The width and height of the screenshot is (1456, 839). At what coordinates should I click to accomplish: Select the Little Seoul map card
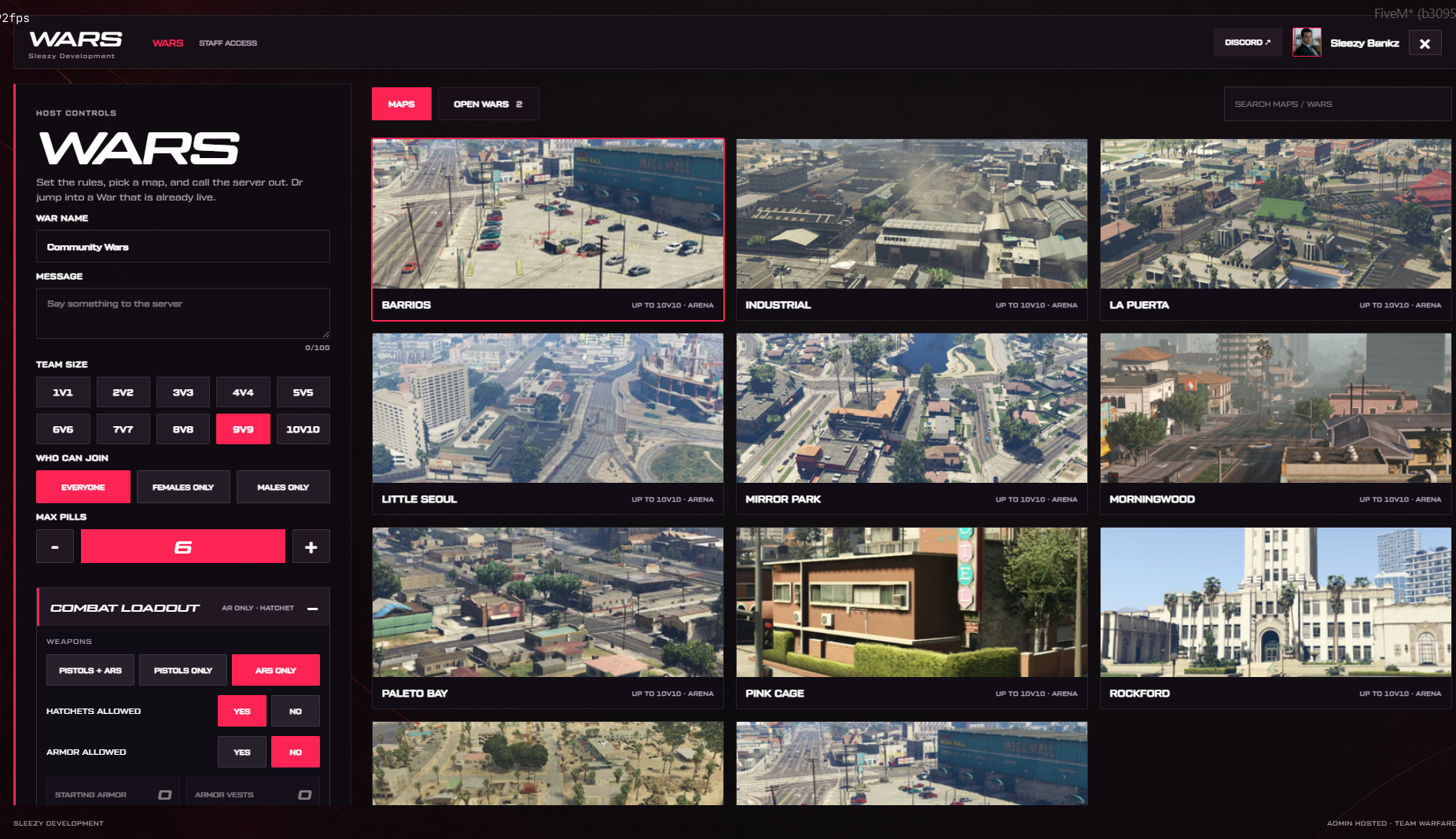[x=548, y=424]
